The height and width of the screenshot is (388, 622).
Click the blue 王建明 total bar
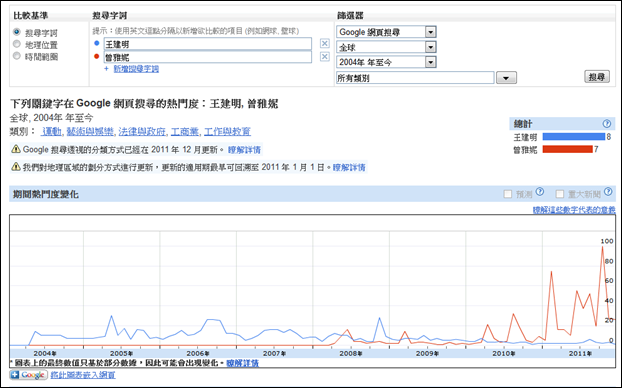click(574, 137)
